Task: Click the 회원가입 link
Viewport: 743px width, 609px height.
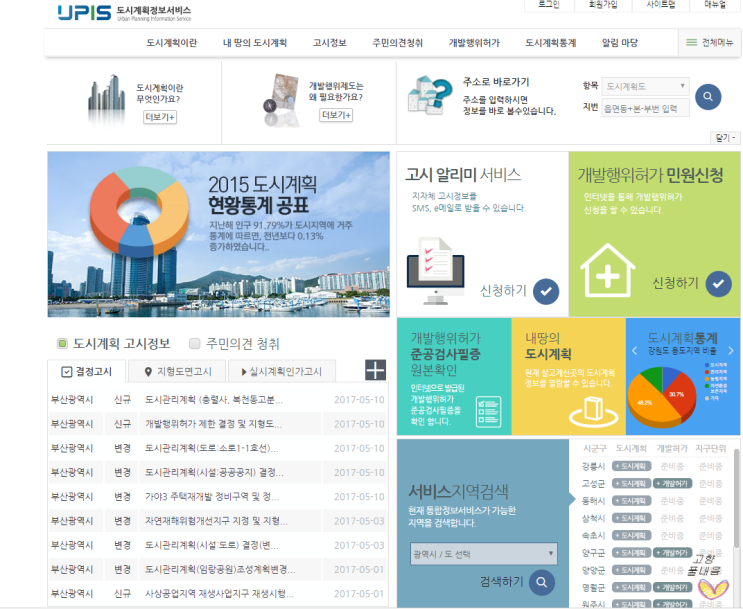Action: pos(603,5)
